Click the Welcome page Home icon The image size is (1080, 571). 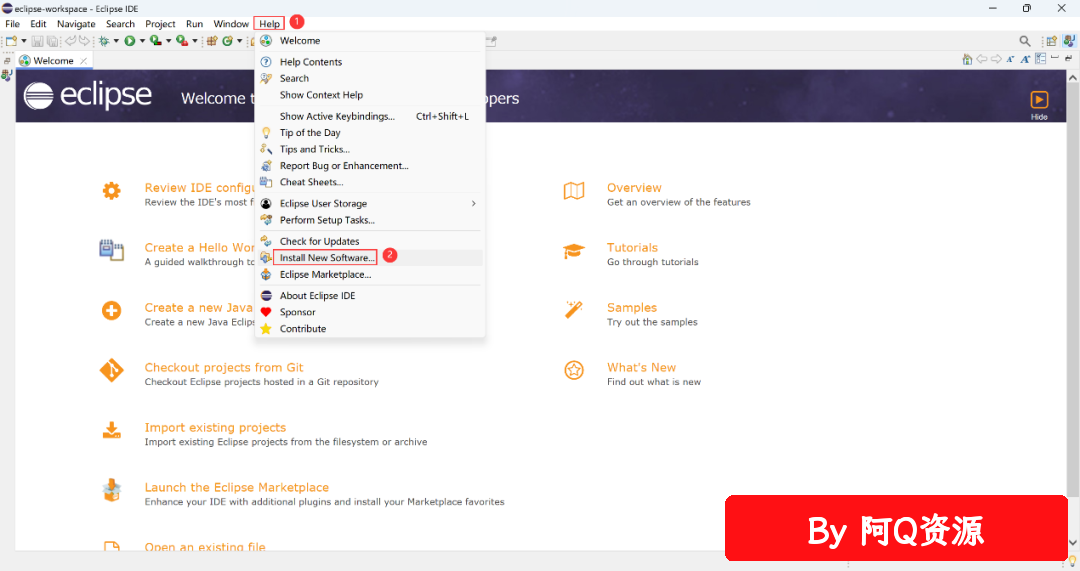[x=967, y=59]
